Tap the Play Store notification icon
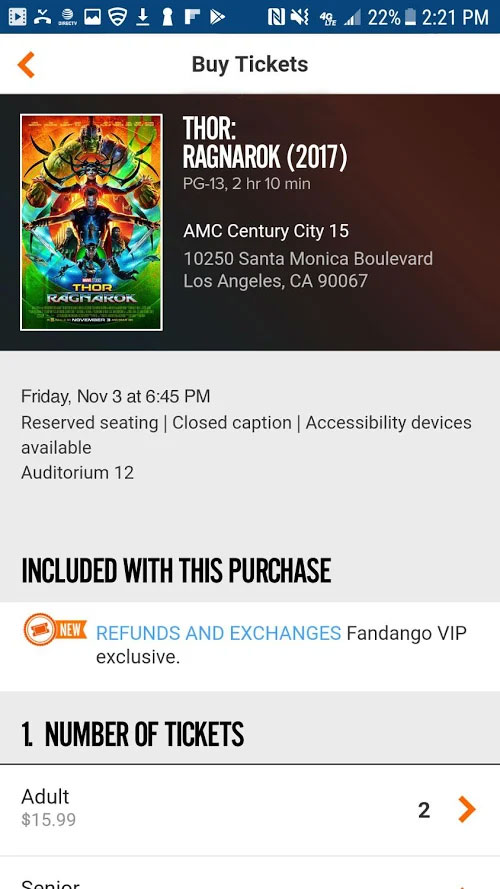Screen dimensions: 500x889 217,17
